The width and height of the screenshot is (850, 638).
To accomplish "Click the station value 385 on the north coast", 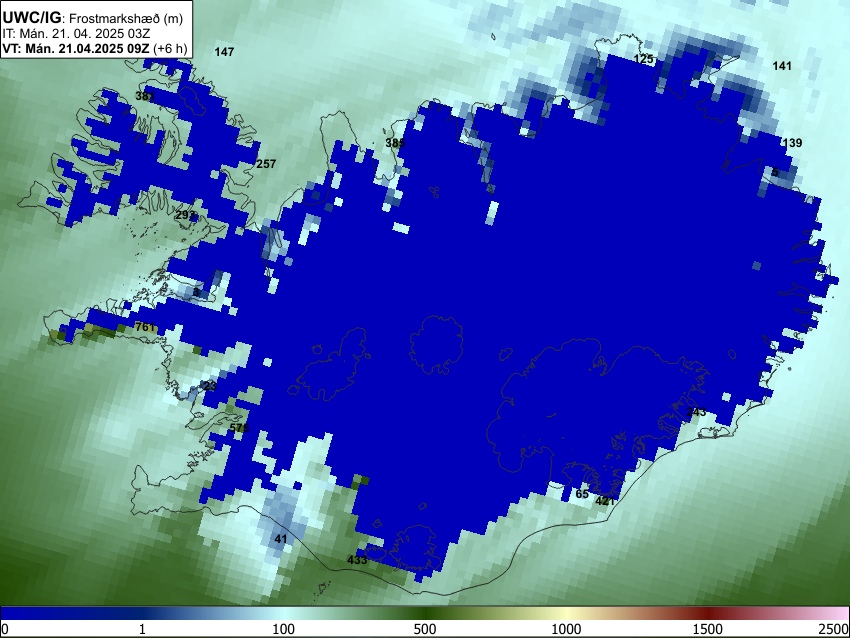I will [395, 143].
